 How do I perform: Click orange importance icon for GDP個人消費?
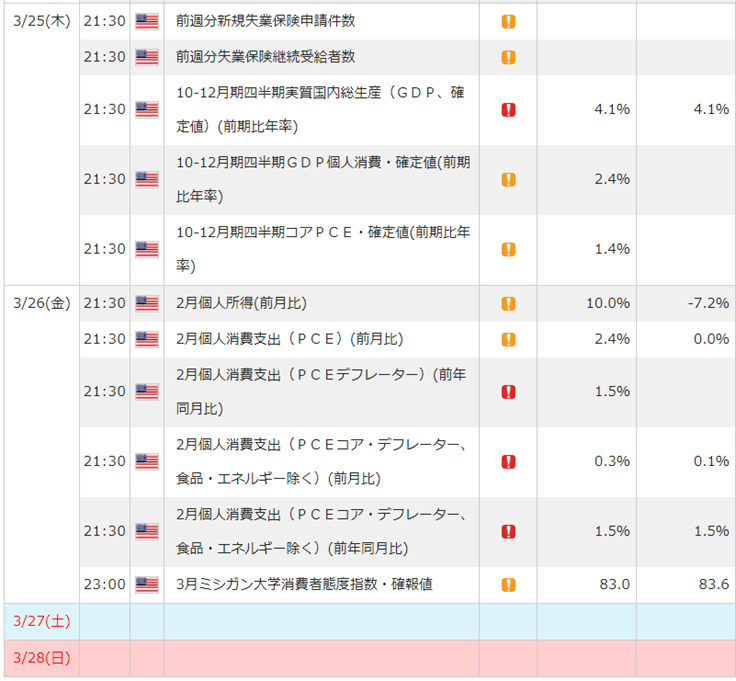point(508,180)
